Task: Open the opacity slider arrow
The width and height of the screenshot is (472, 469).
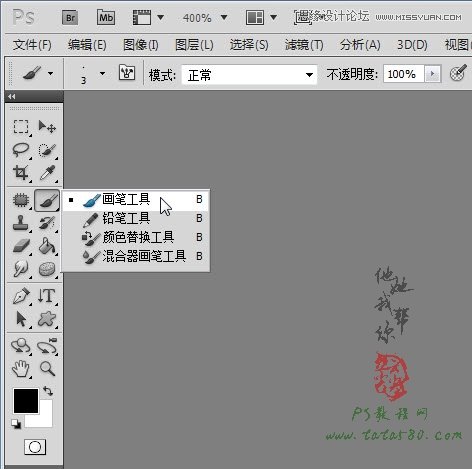Action: [433, 74]
